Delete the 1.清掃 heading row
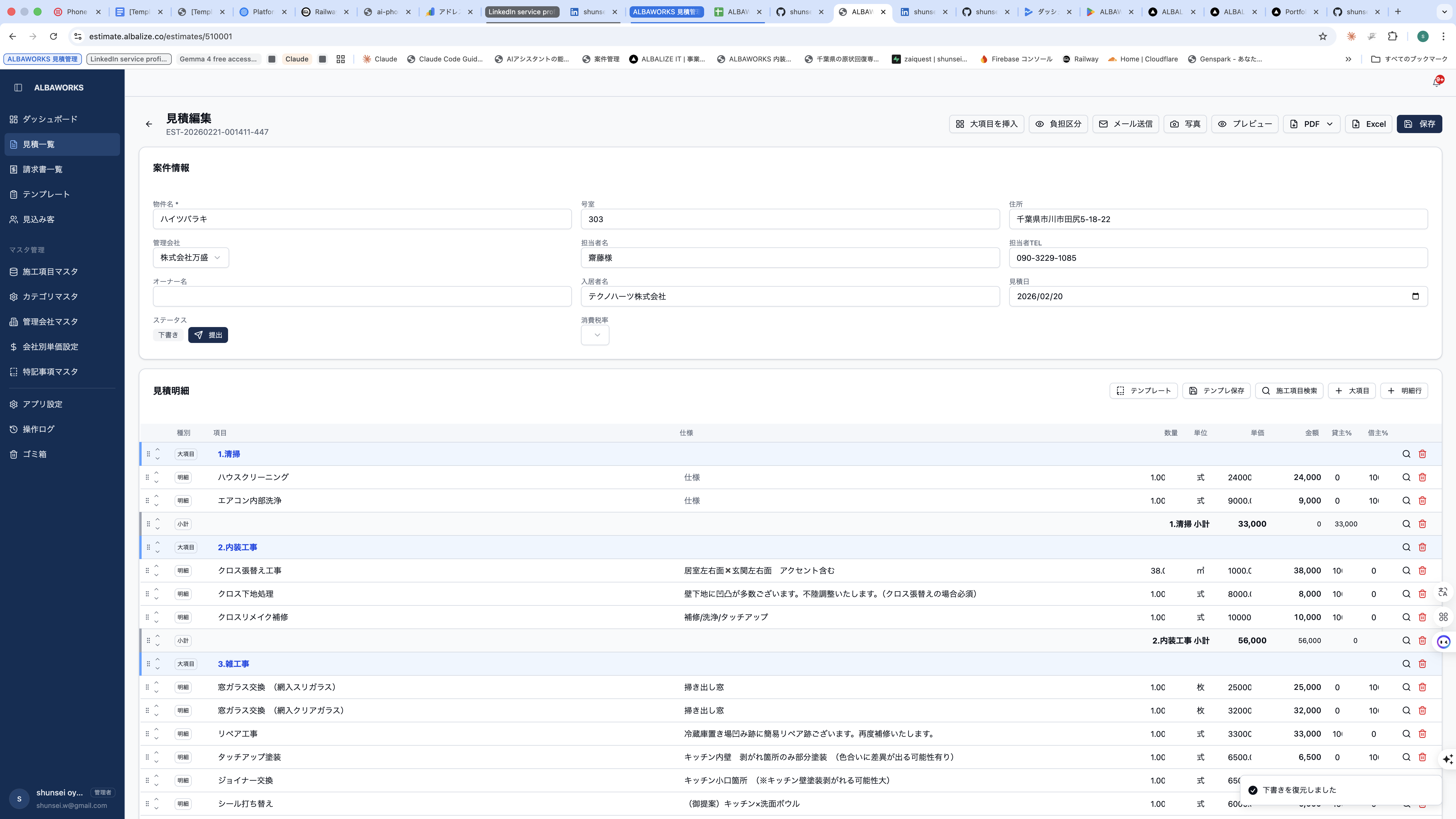Image resolution: width=1456 pixels, height=819 pixels. coord(1422,454)
